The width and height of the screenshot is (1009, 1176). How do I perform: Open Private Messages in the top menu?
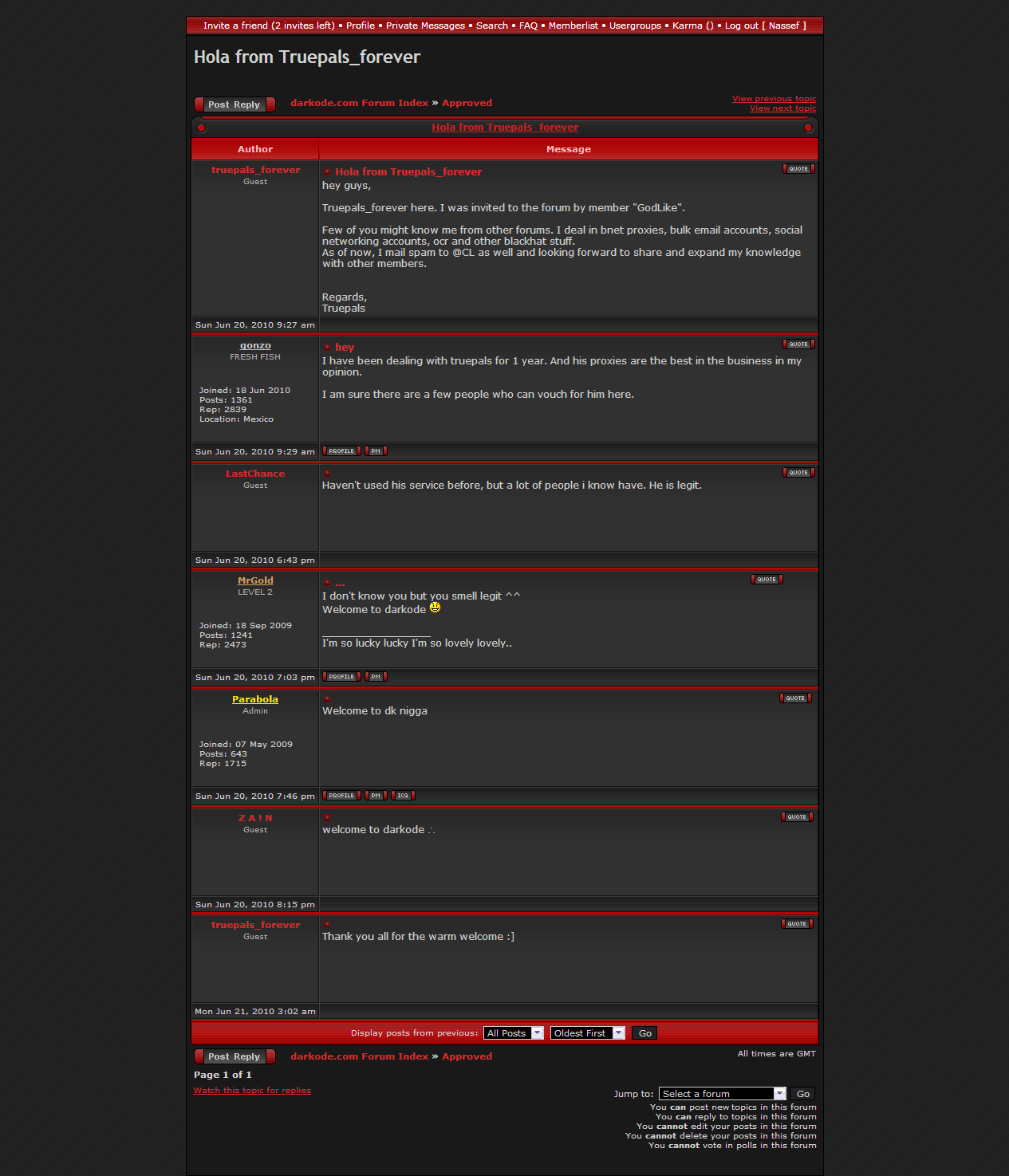(x=425, y=26)
